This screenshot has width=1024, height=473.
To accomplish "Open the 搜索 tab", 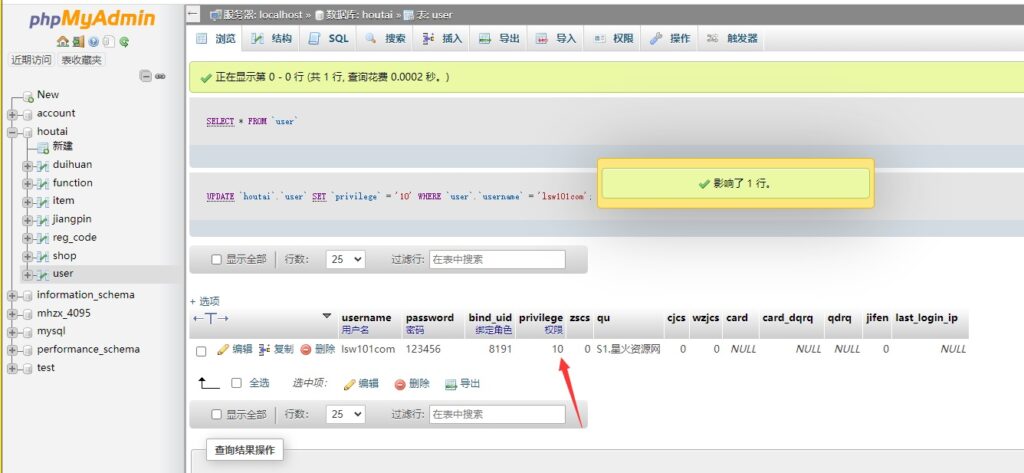I will (386, 39).
